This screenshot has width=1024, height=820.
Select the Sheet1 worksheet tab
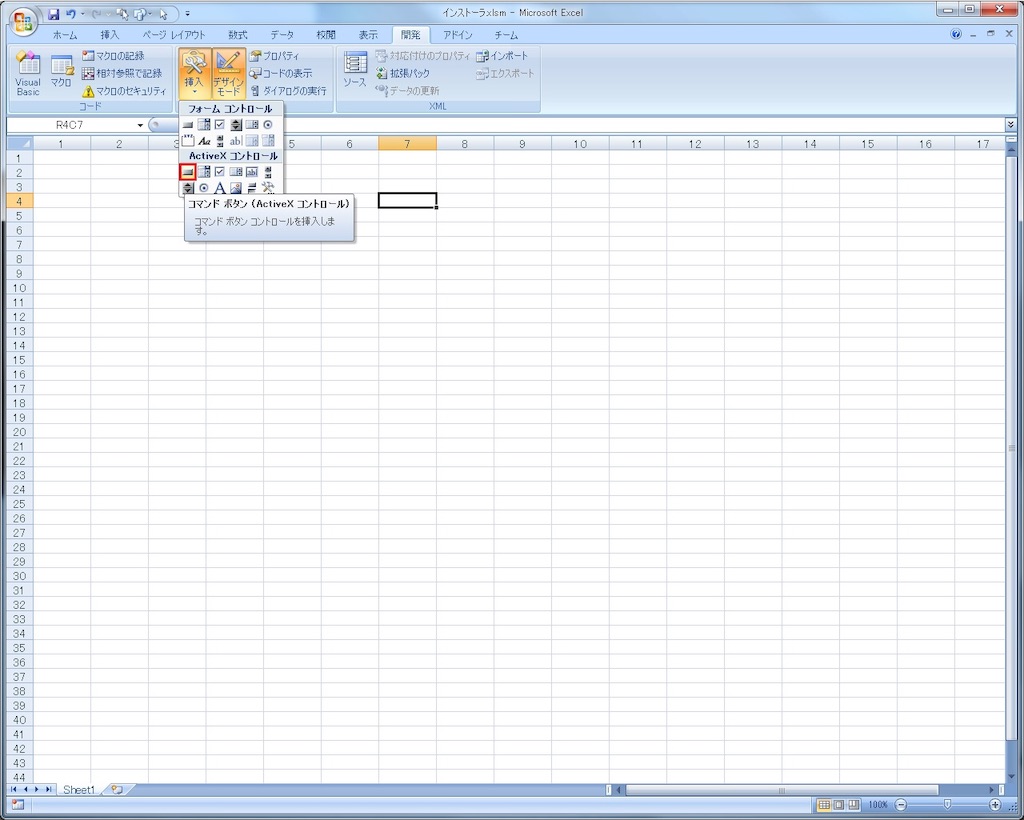click(79, 790)
